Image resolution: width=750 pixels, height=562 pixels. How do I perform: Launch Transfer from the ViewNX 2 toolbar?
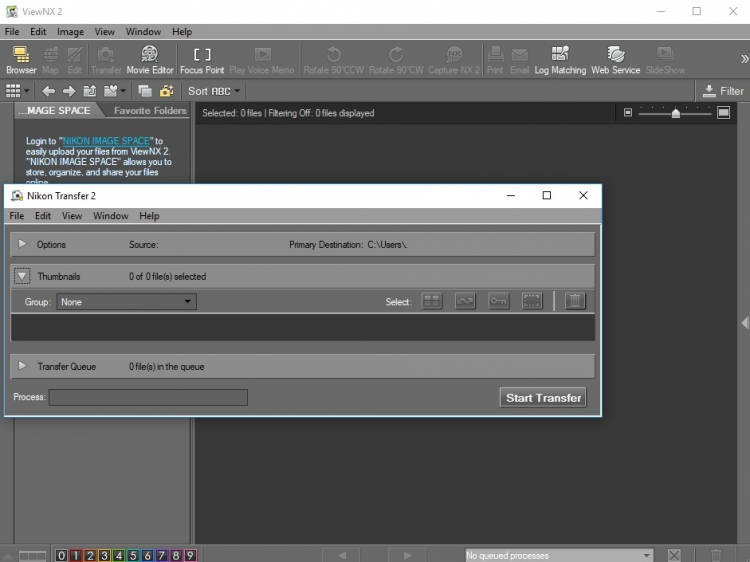coord(106,60)
